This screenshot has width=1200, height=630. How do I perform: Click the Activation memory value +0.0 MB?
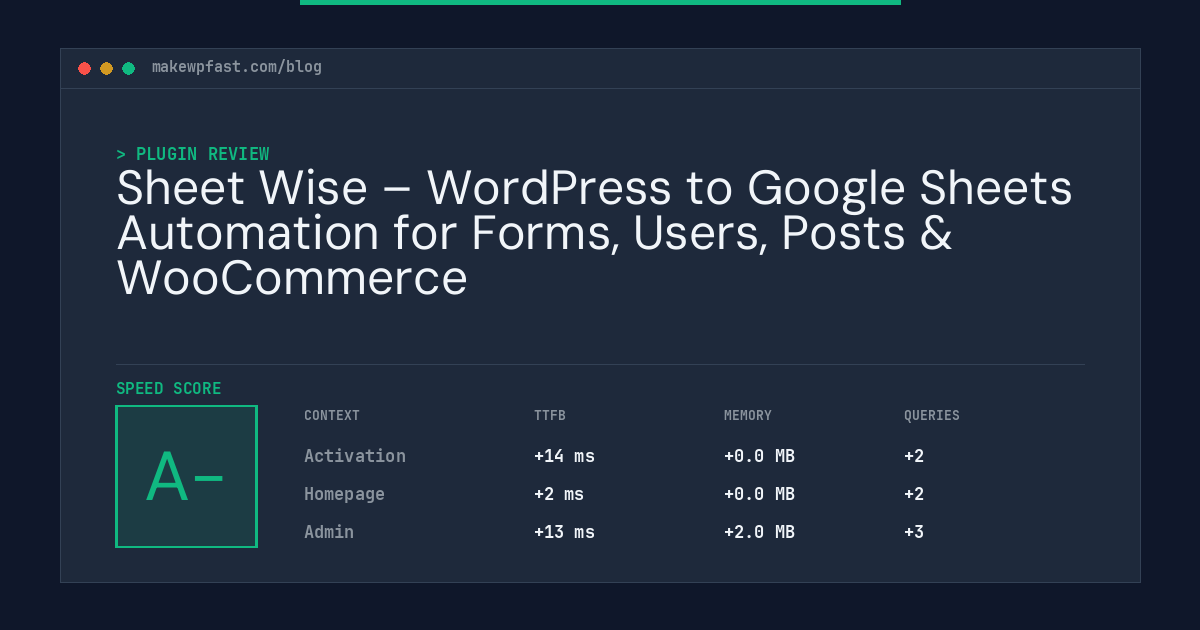click(759, 456)
